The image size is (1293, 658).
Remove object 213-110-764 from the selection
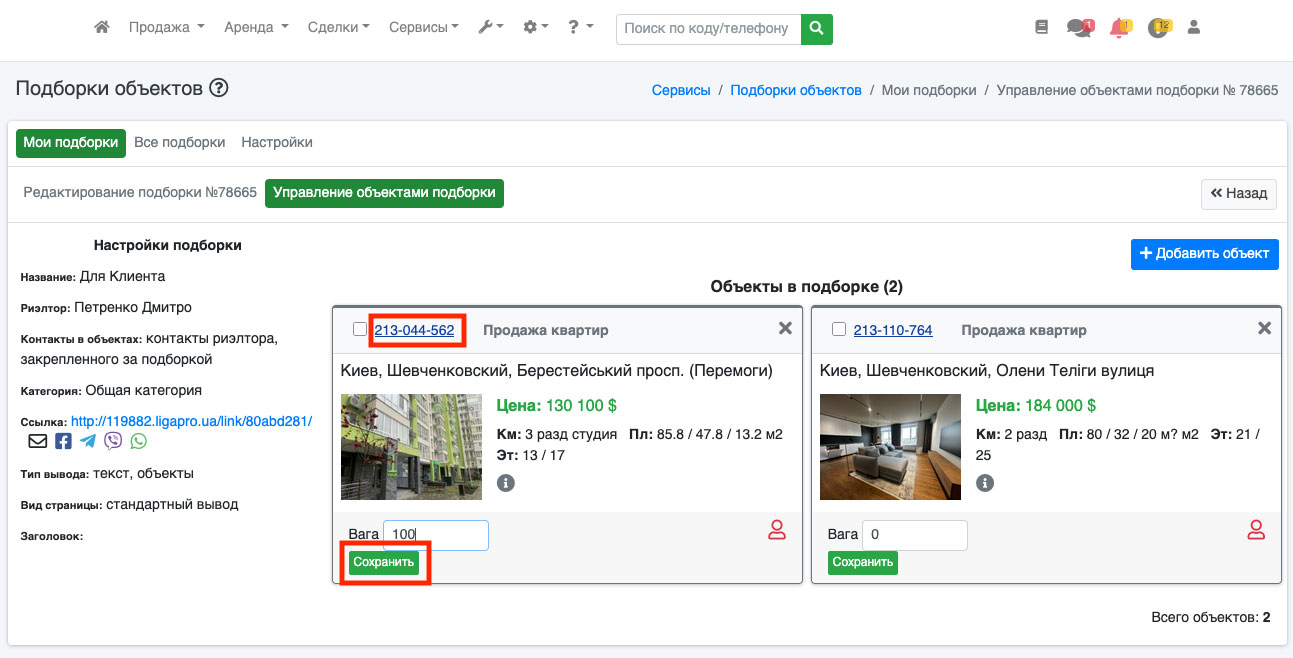tap(1264, 328)
